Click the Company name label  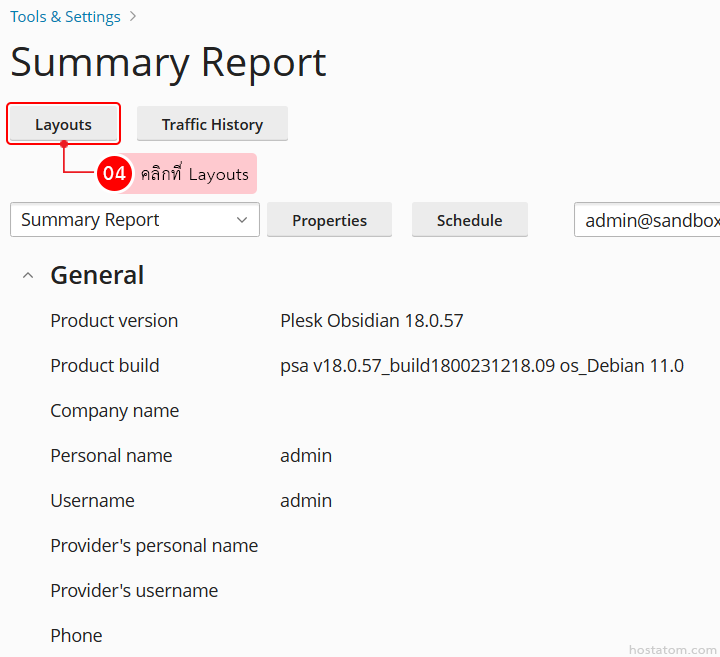(114, 411)
